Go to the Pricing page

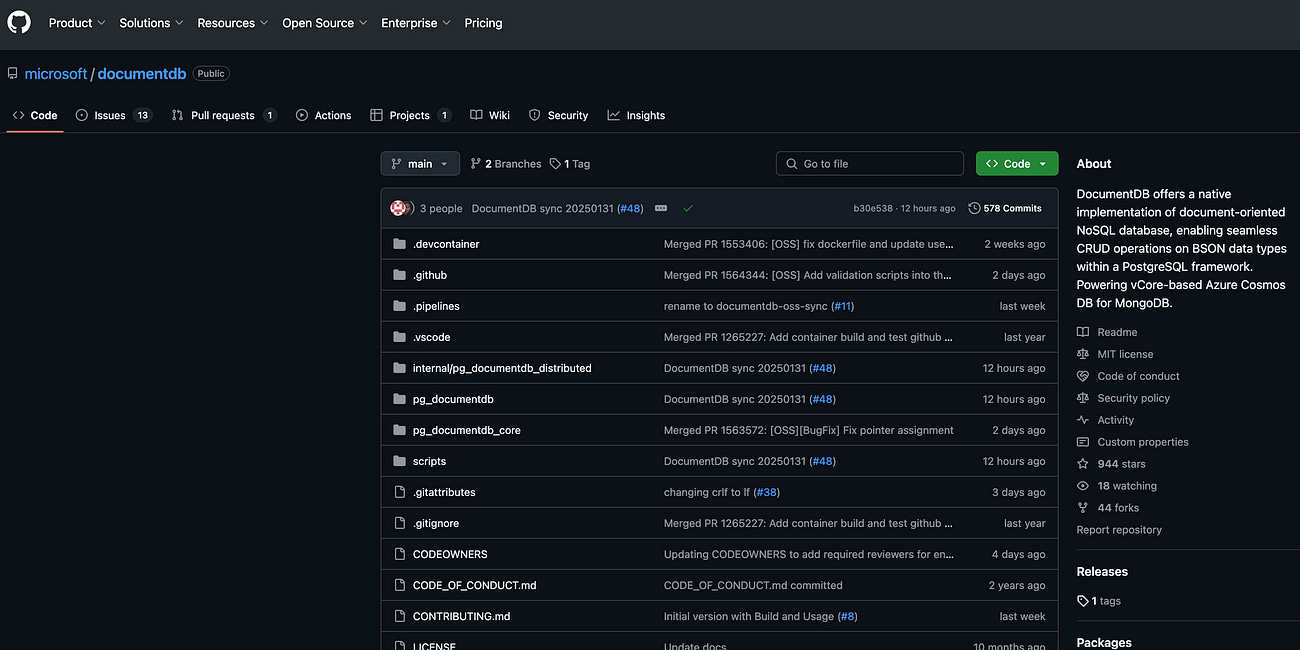483,23
